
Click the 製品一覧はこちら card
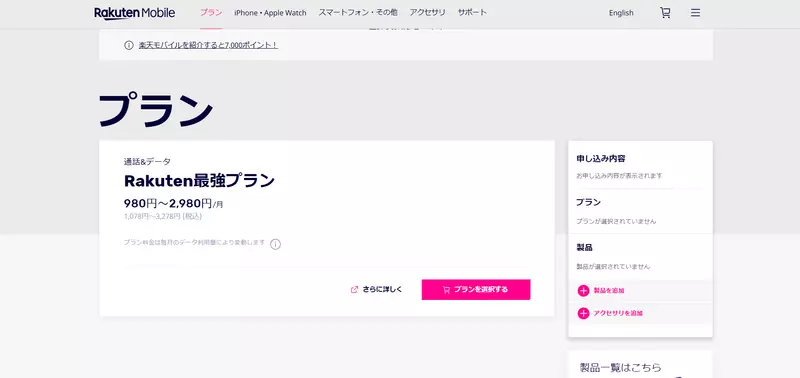pyautogui.click(x=640, y=364)
